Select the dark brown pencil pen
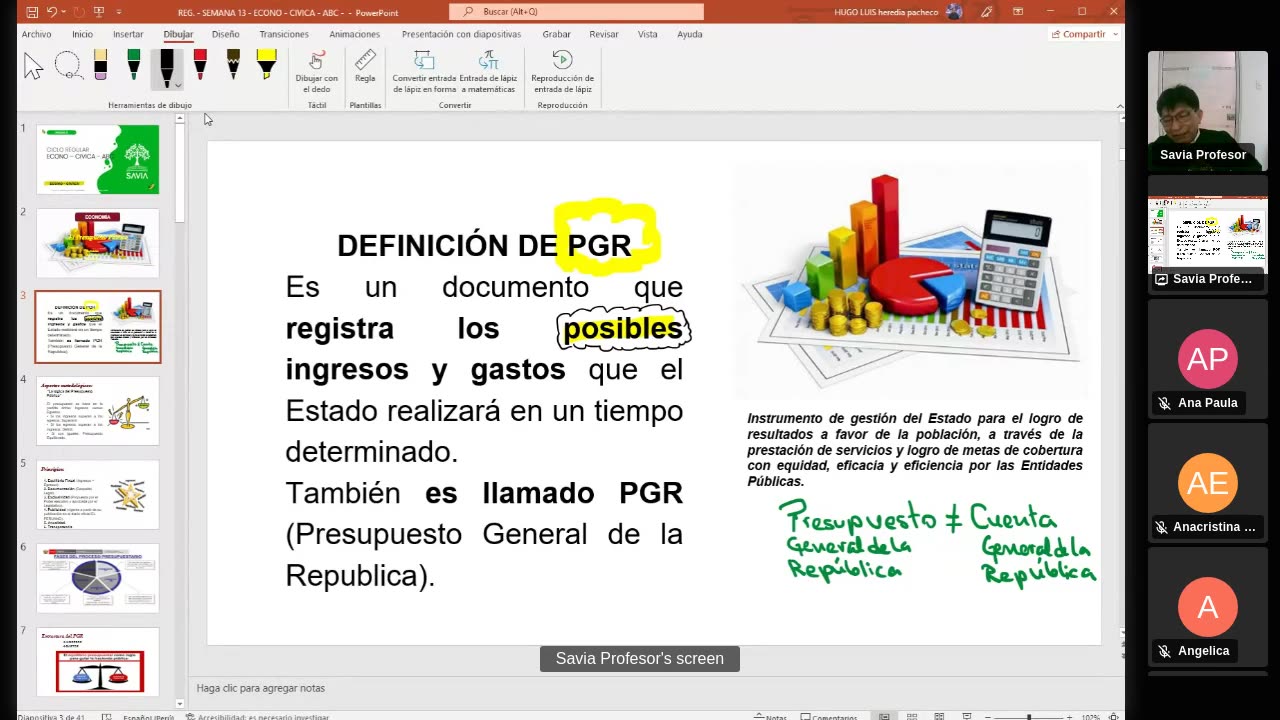Viewport: 1280px width, 720px height. pos(233,65)
